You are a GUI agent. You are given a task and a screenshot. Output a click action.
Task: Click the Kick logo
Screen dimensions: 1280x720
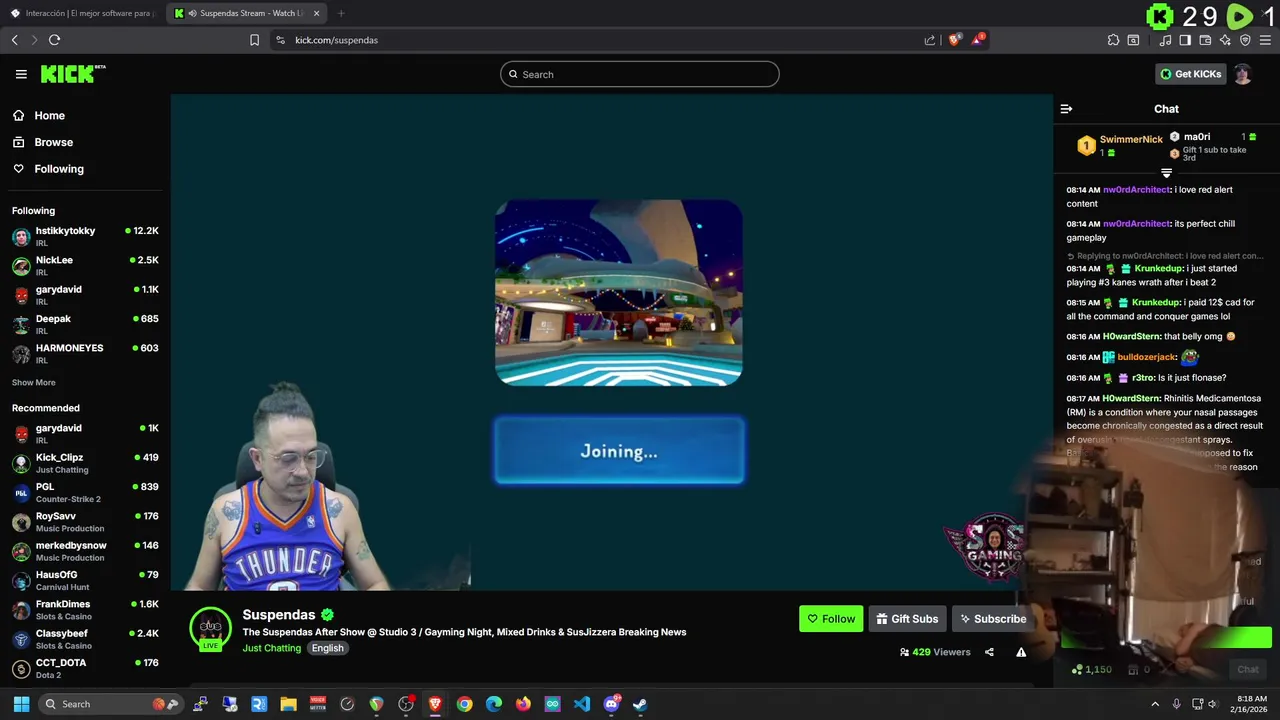[x=72, y=74]
